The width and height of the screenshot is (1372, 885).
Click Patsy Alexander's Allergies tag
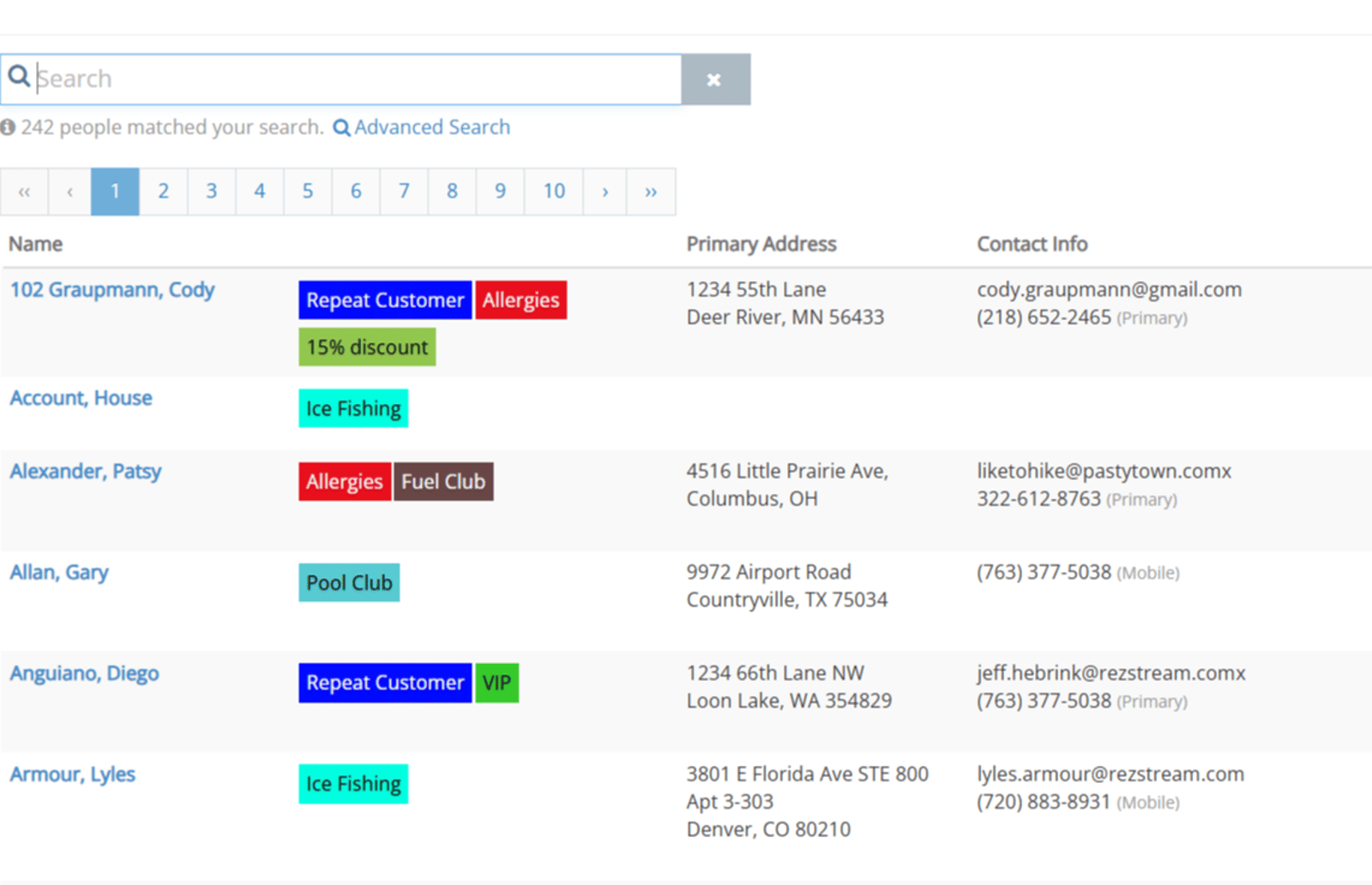345,482
